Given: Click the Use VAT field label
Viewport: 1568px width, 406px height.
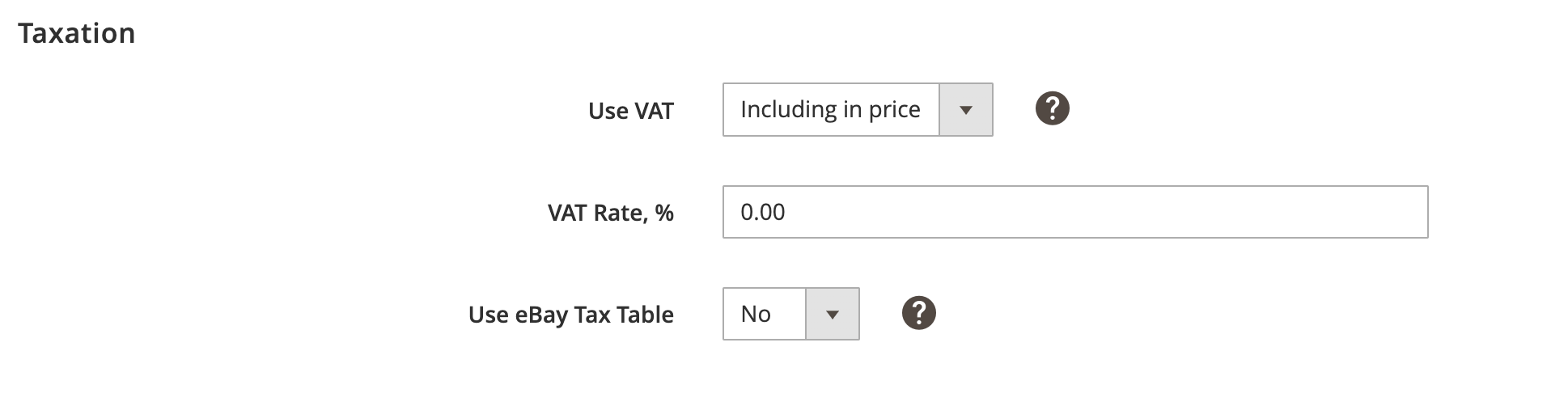Looking at the screenshot, I should pyautogui.click(x=630, y=111).
